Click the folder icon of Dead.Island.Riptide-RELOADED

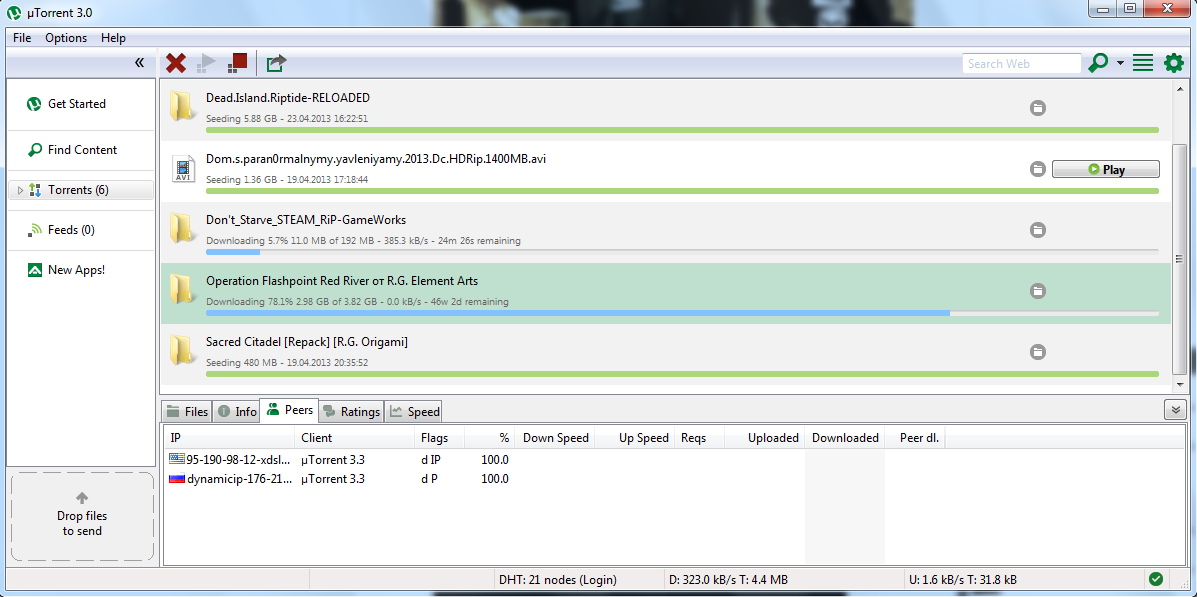(182, 106)
